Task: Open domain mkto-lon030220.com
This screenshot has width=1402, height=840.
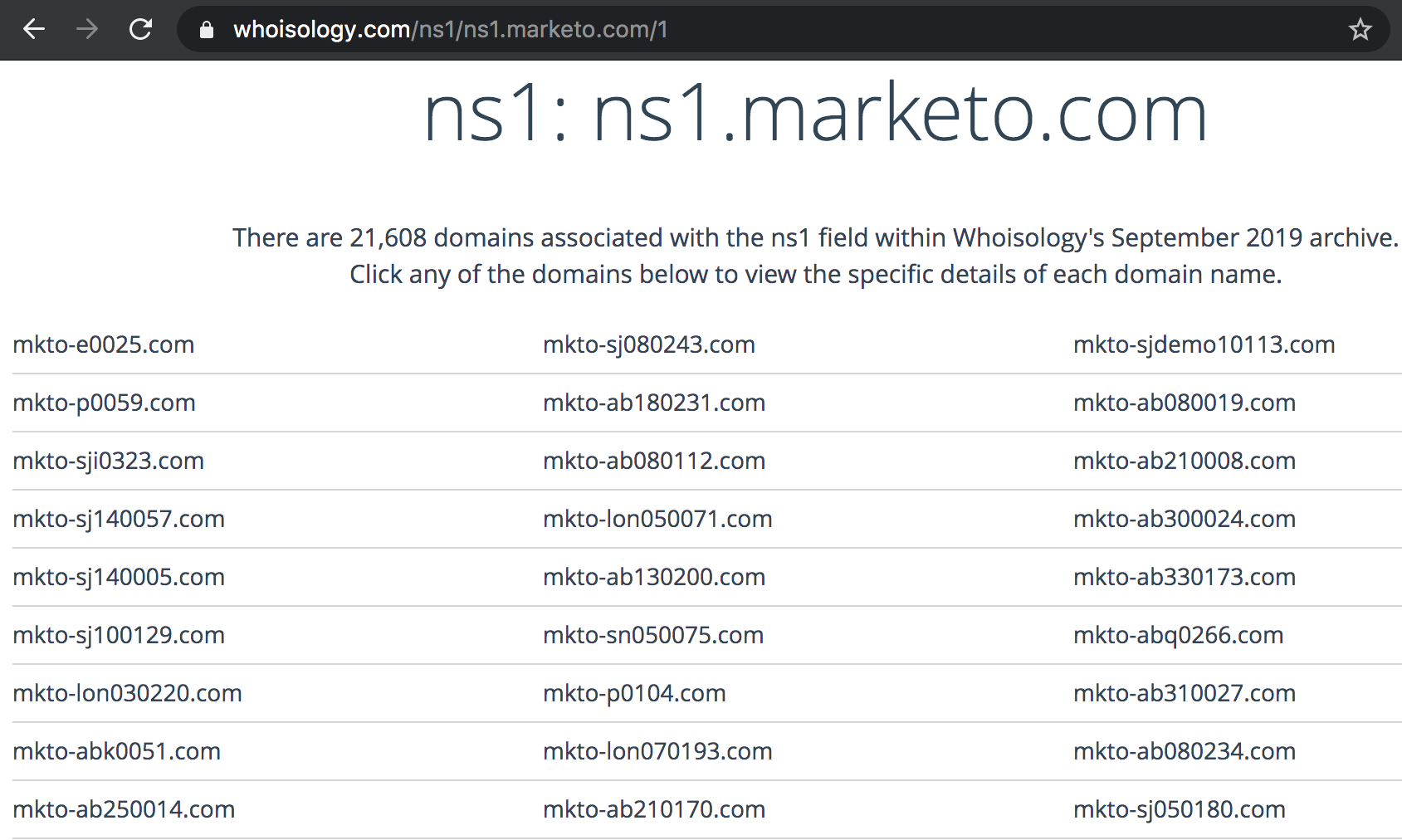Action: (x=128, y=693)
